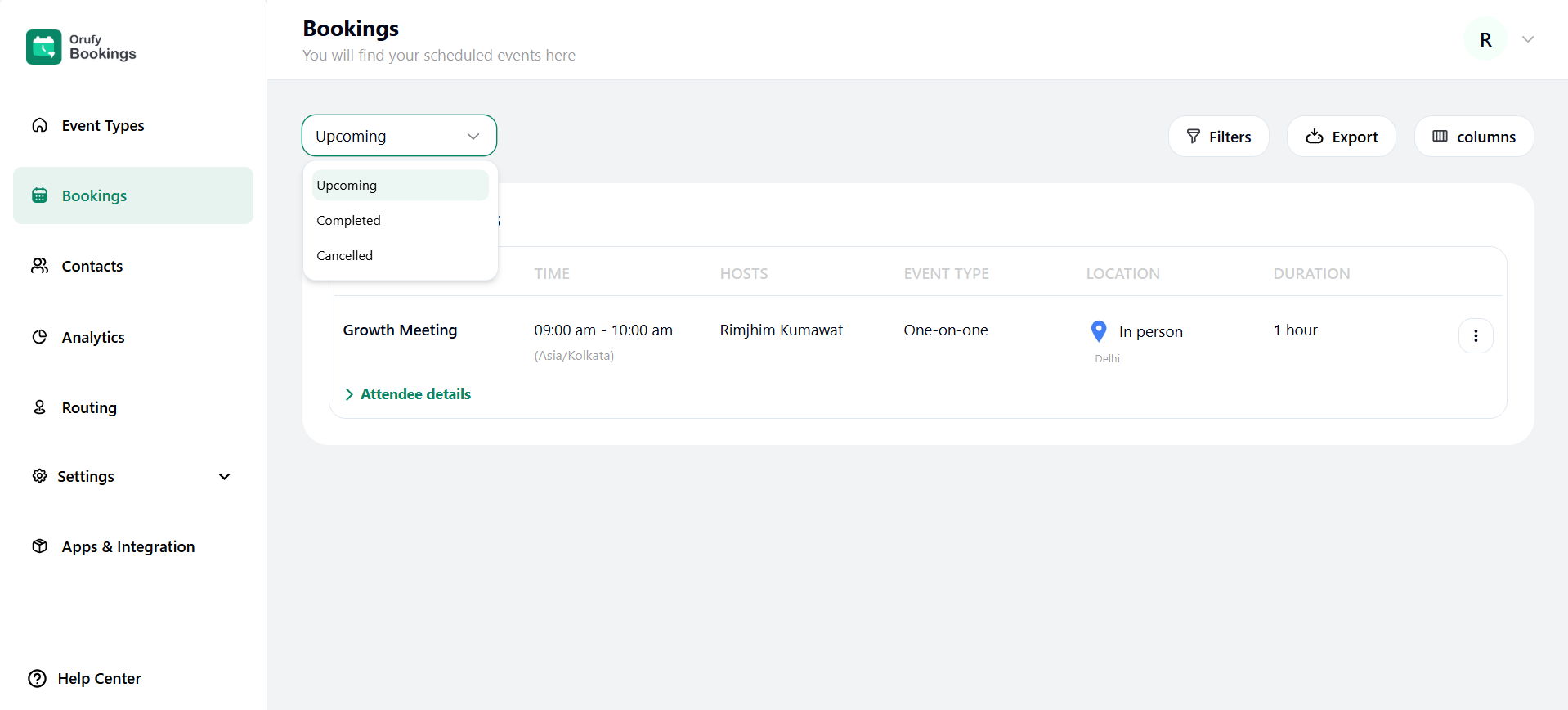Expand the Settings chevron in sidebar
Screen dimensions: 1568x710
tap(224, 477)
